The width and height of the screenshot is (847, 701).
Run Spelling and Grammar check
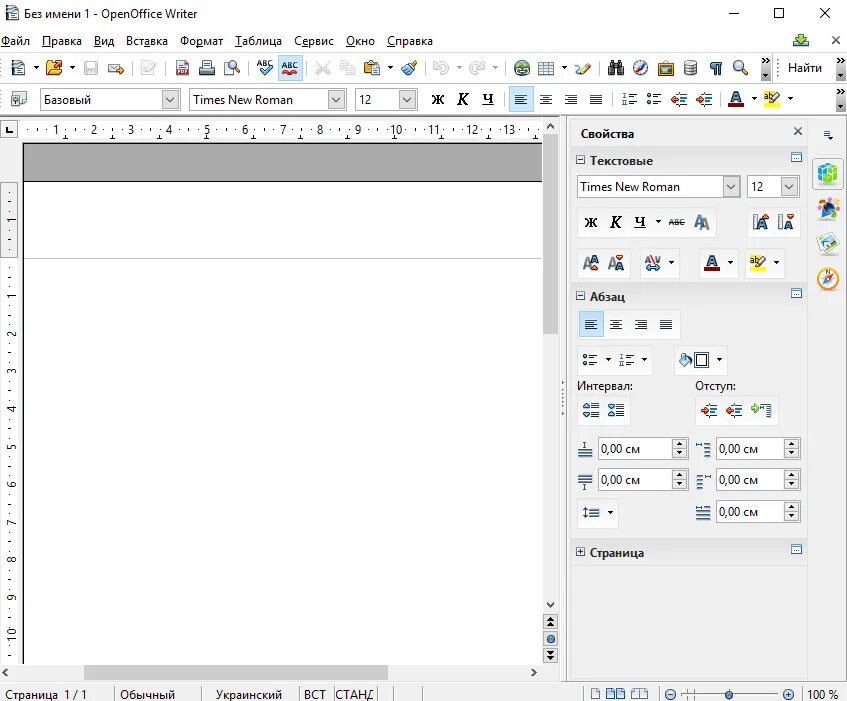265,68
